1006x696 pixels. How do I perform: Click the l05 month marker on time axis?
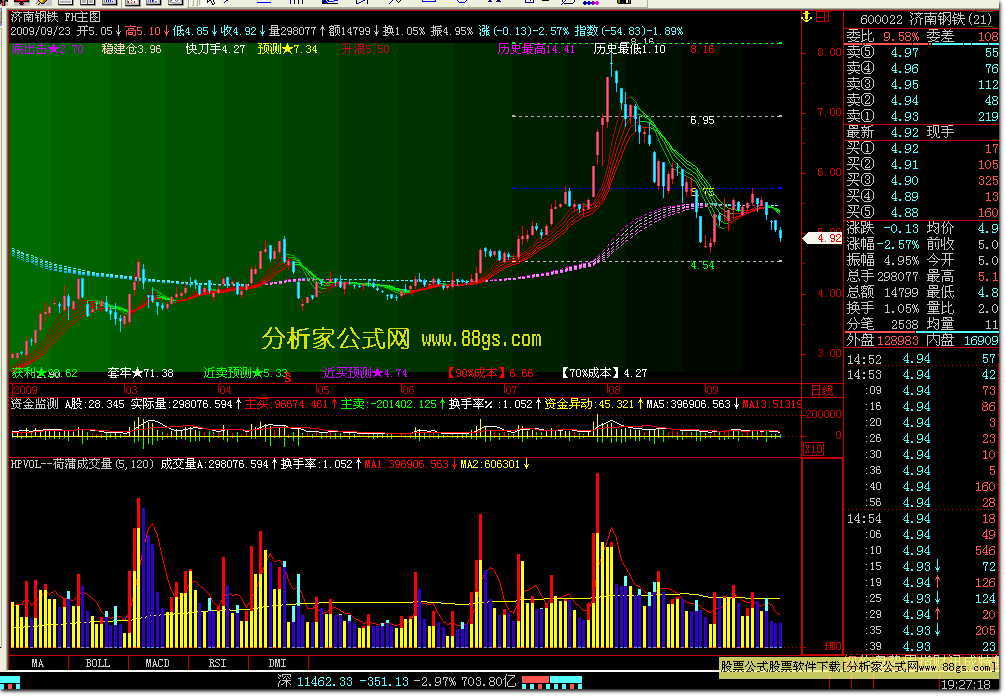tap(322, 390)
